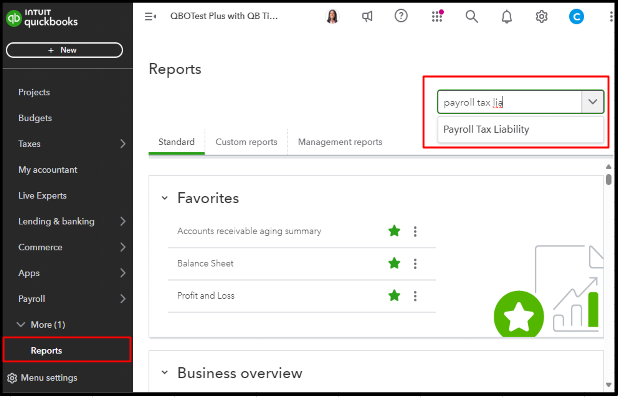Viewport: 618px width, 397px height.
Task: Expand the Payroll menu chevron
Action: pyautogui.click(x=123, y=299)
